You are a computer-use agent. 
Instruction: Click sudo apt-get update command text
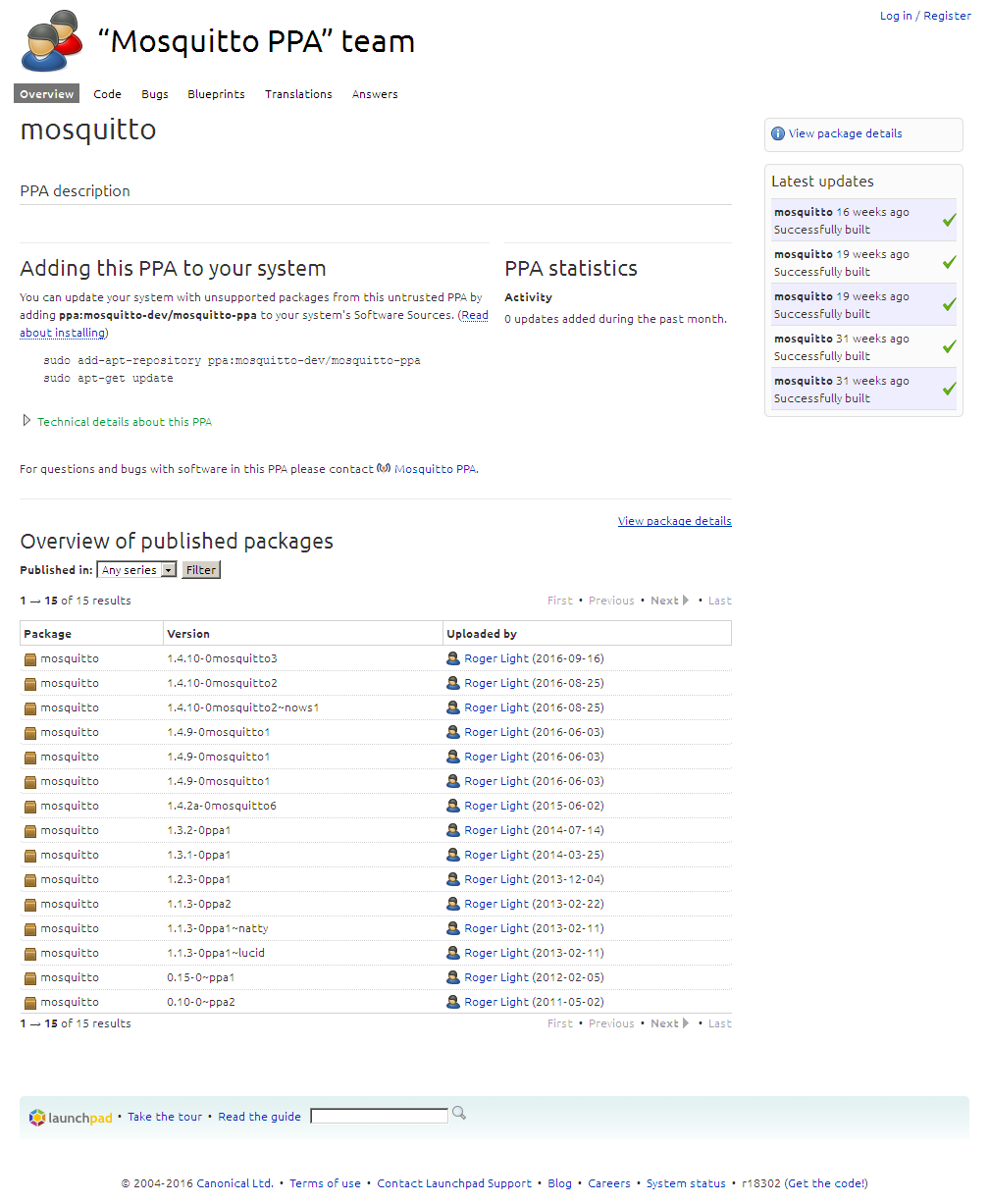tap(108, 378)
